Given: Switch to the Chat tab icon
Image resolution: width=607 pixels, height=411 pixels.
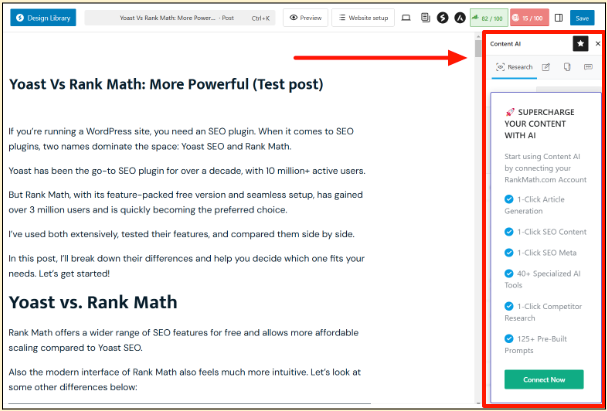Looking at the screenshot, I should point(588,67).
